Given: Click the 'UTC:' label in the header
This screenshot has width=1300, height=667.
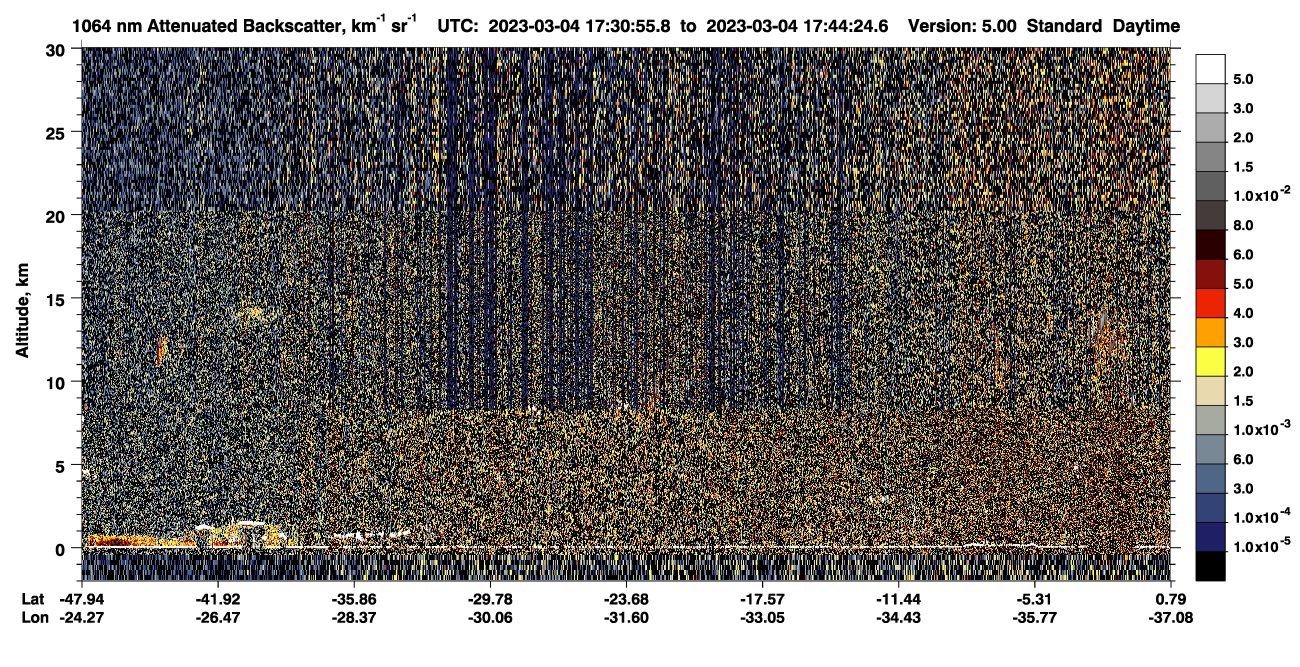Looking at the screenshot, I should pos(457,26).
